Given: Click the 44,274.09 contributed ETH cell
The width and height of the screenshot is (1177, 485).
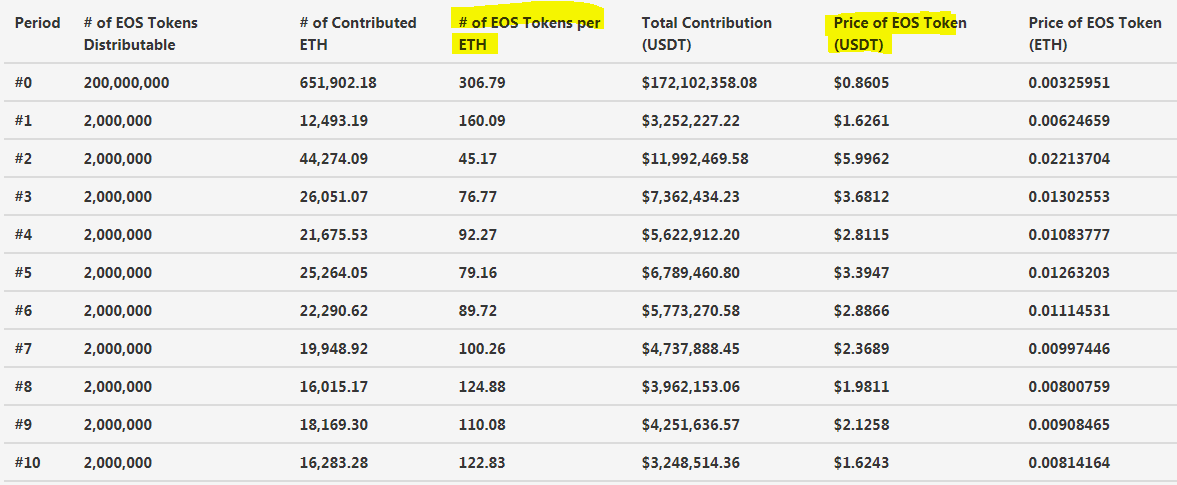Looking at the screenshot, I should coord(334,159).
